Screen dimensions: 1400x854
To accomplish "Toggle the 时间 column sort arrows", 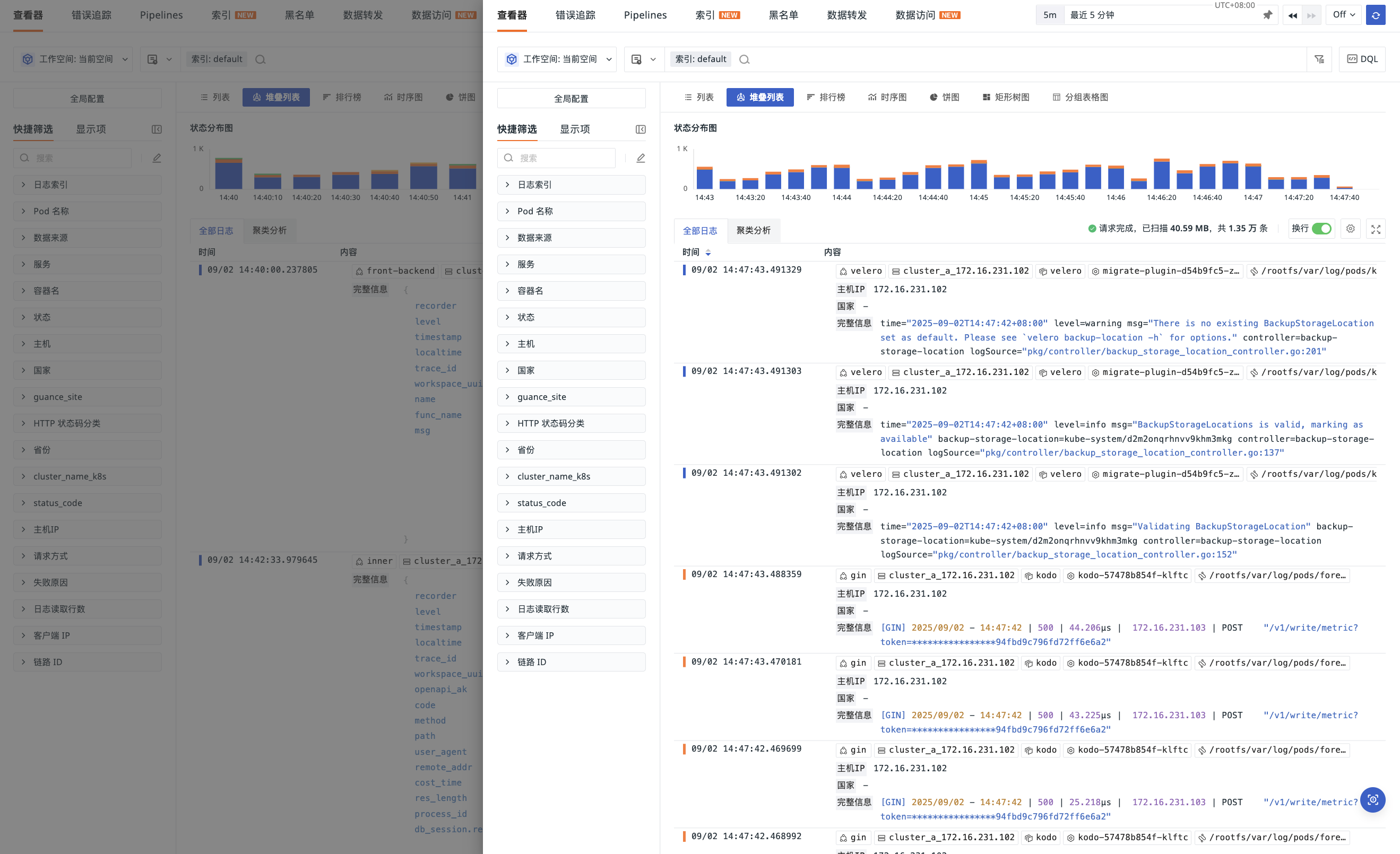I will (708, 252).
